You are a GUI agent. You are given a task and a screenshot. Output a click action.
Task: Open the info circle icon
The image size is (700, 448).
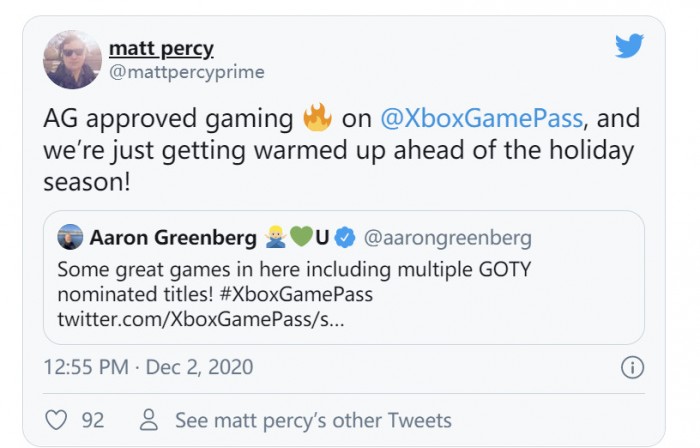(x=632, y=367)
